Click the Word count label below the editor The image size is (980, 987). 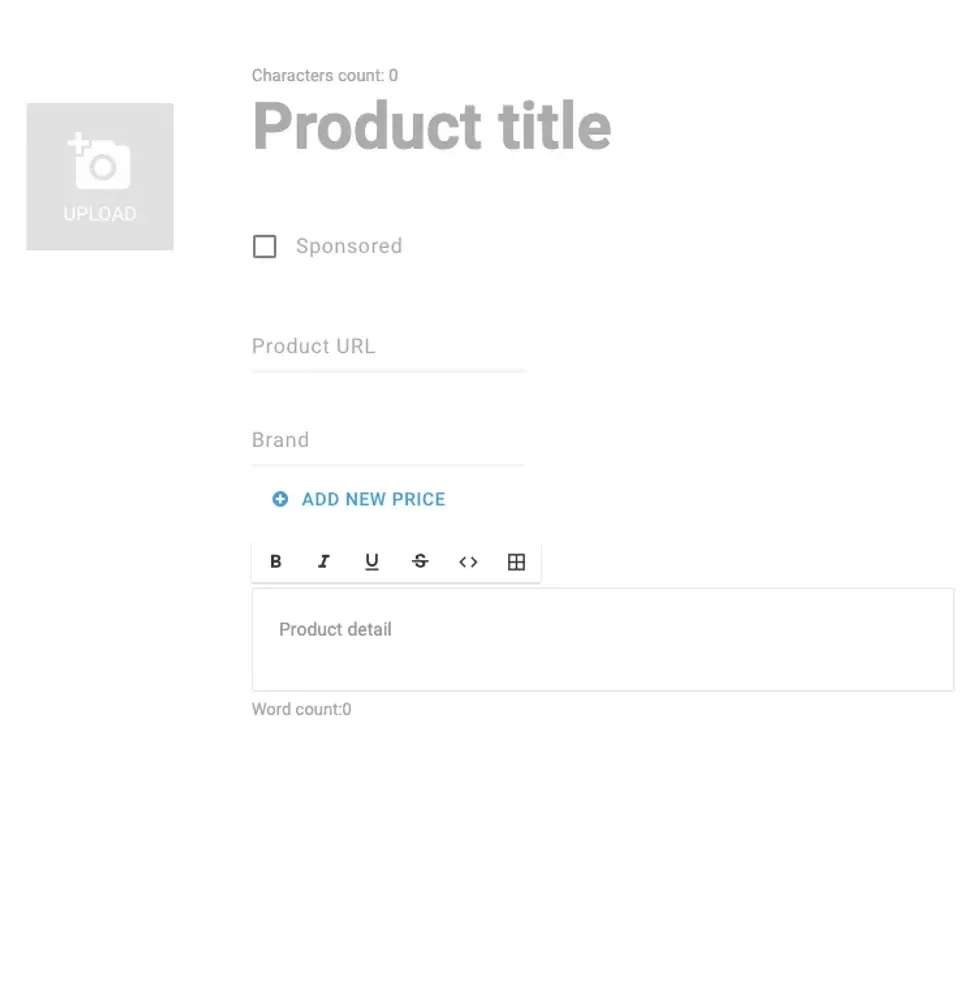pyautogui.click(x=301, y=709)
